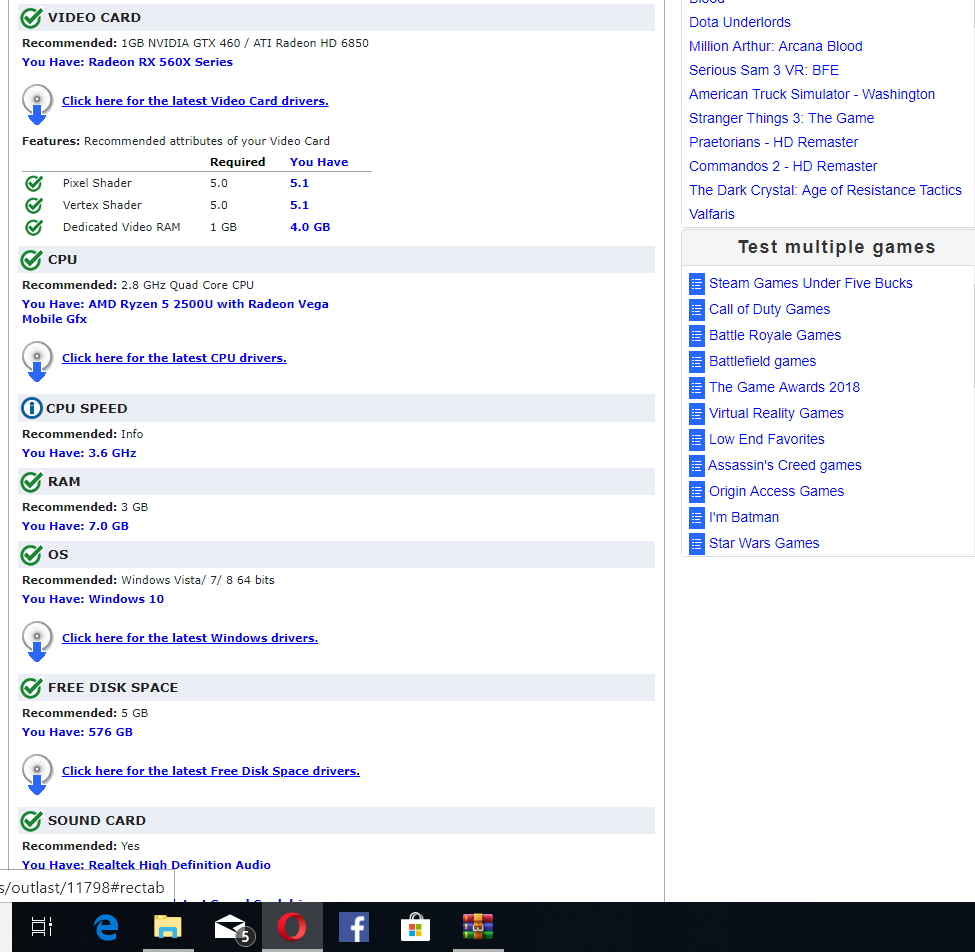Switch to Opera browser in the taskbar
This screenshot has width=975, height=952.
coord(292,927)
